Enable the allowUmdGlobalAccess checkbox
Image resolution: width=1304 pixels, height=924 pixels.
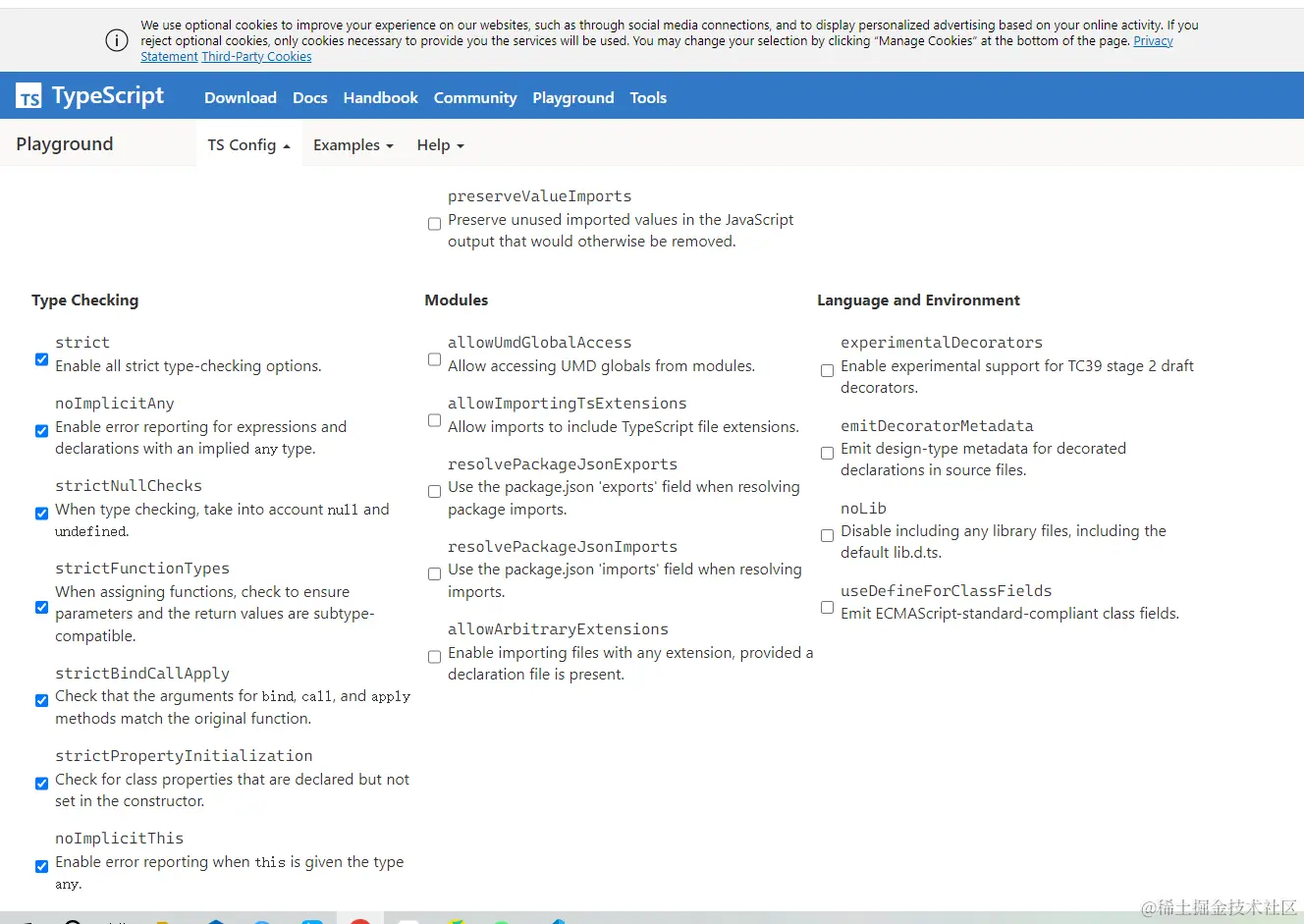point(434,359)
